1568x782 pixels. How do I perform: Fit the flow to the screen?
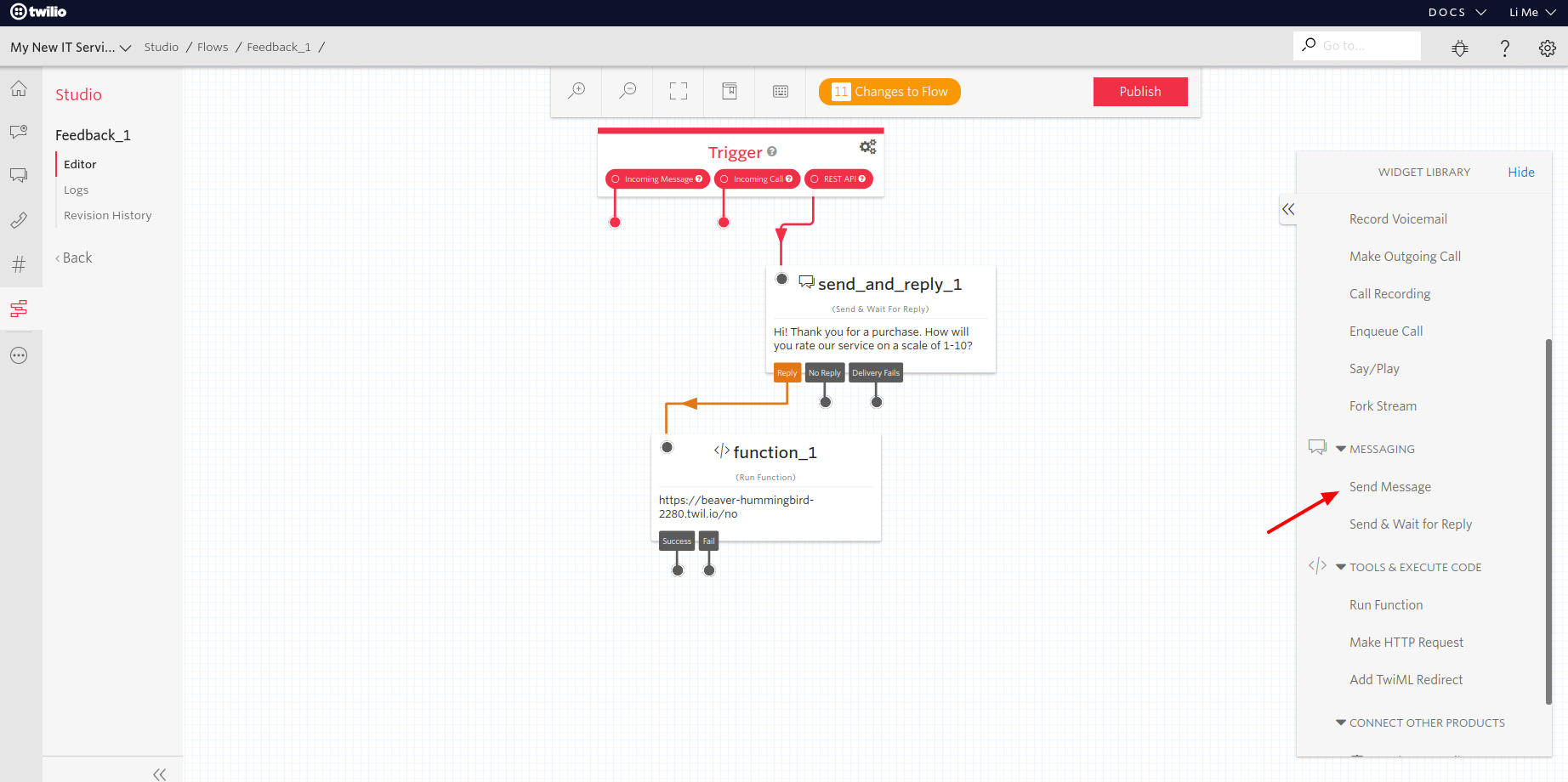(x=679, y=90)
